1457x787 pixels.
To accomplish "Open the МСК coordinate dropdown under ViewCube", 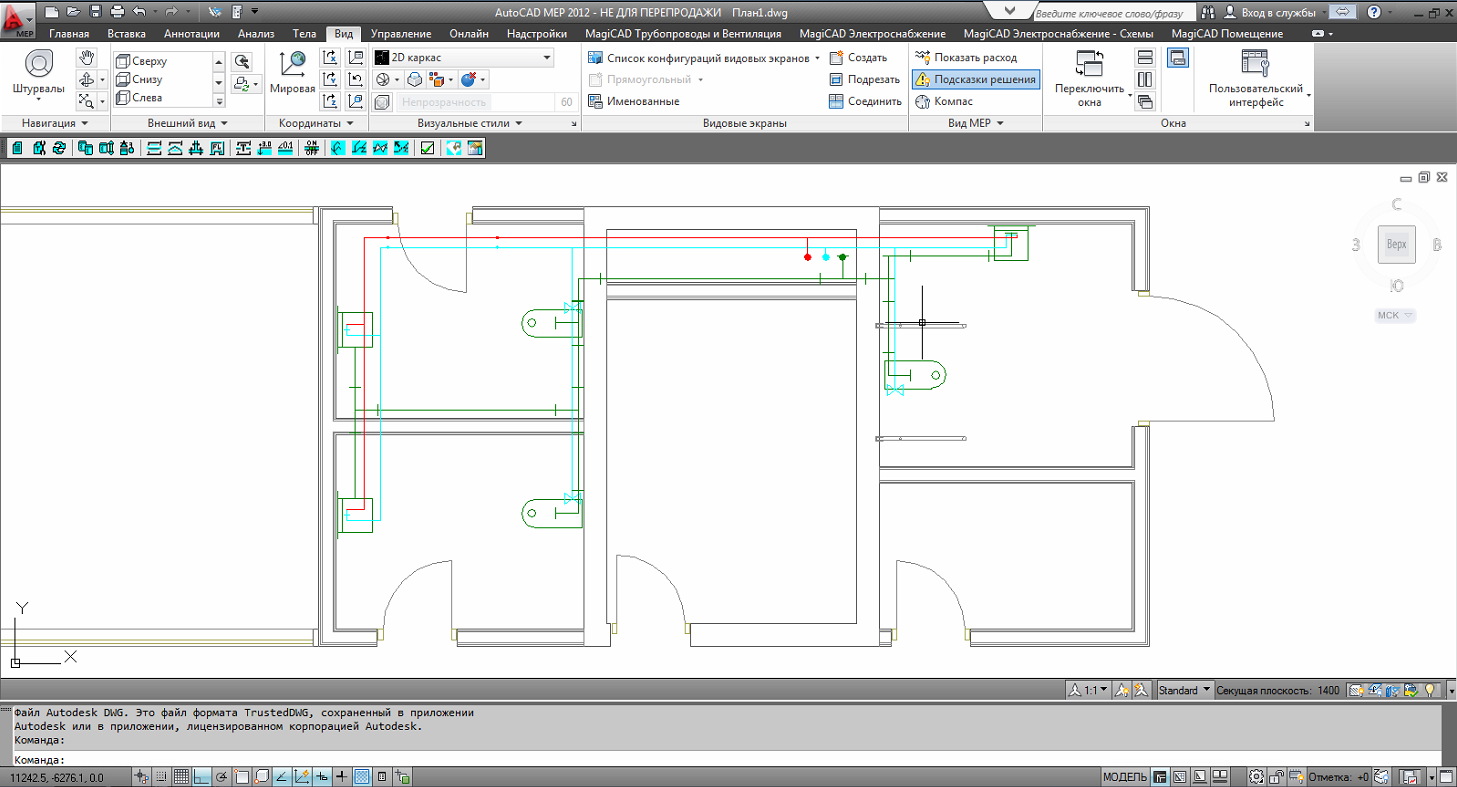I will 1395,315.
